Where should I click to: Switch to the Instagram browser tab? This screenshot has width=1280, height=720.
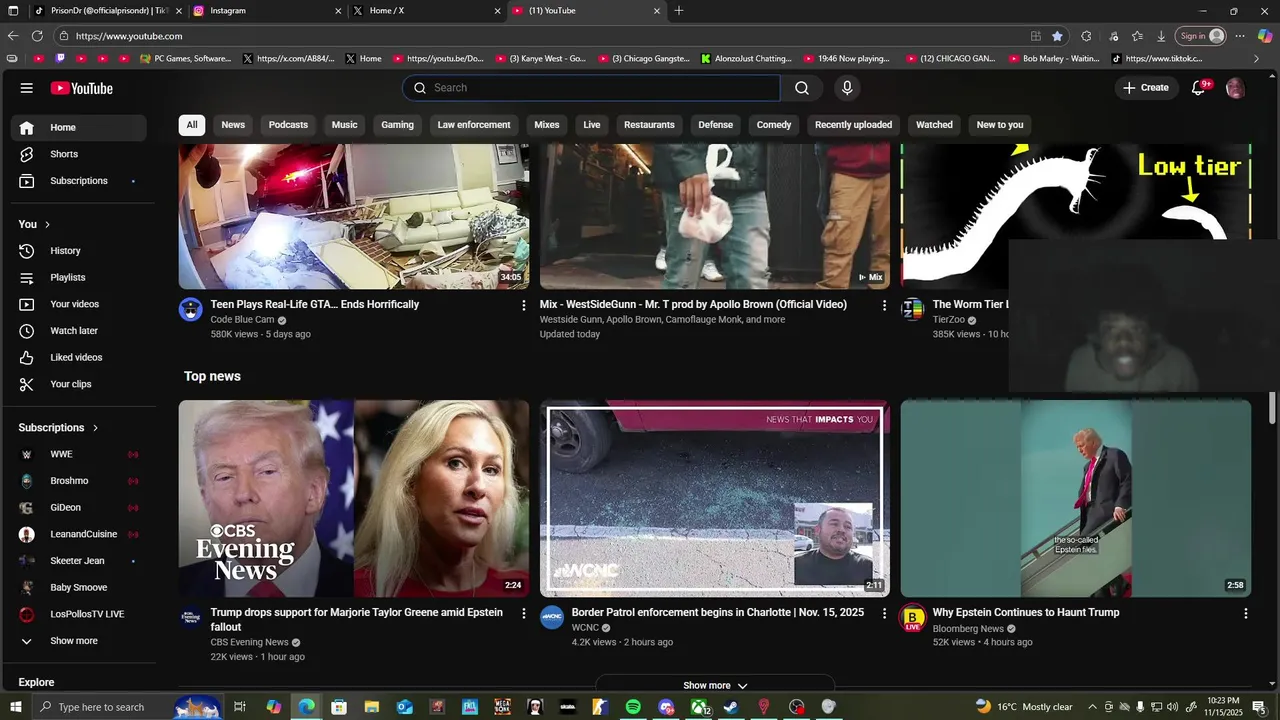point(266,11)
